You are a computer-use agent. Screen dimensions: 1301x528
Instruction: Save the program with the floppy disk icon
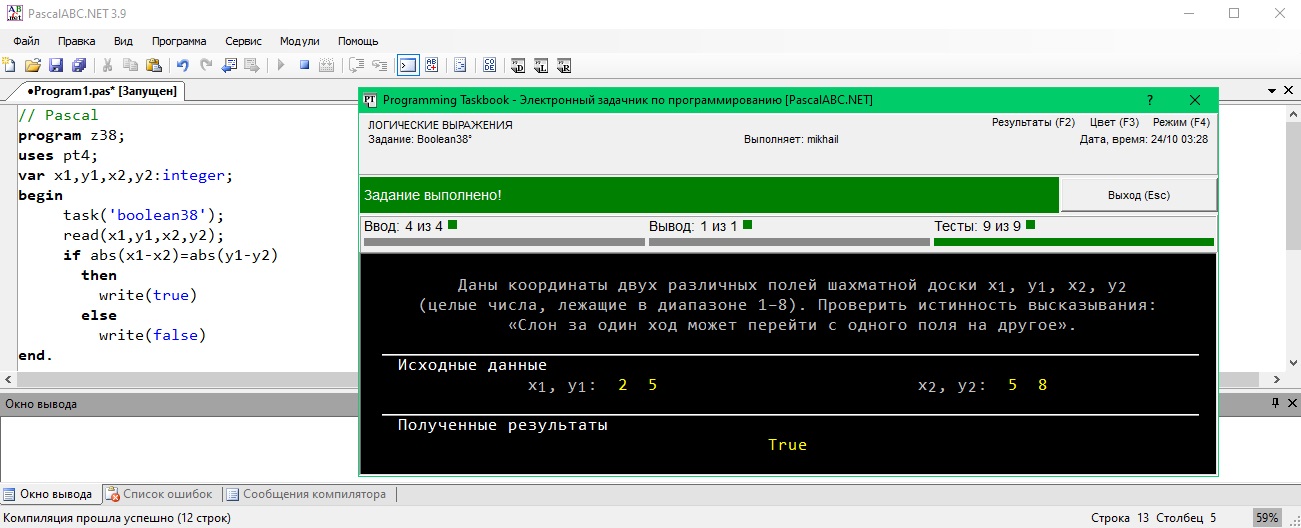pyautogui.click(x=55, y=66)
